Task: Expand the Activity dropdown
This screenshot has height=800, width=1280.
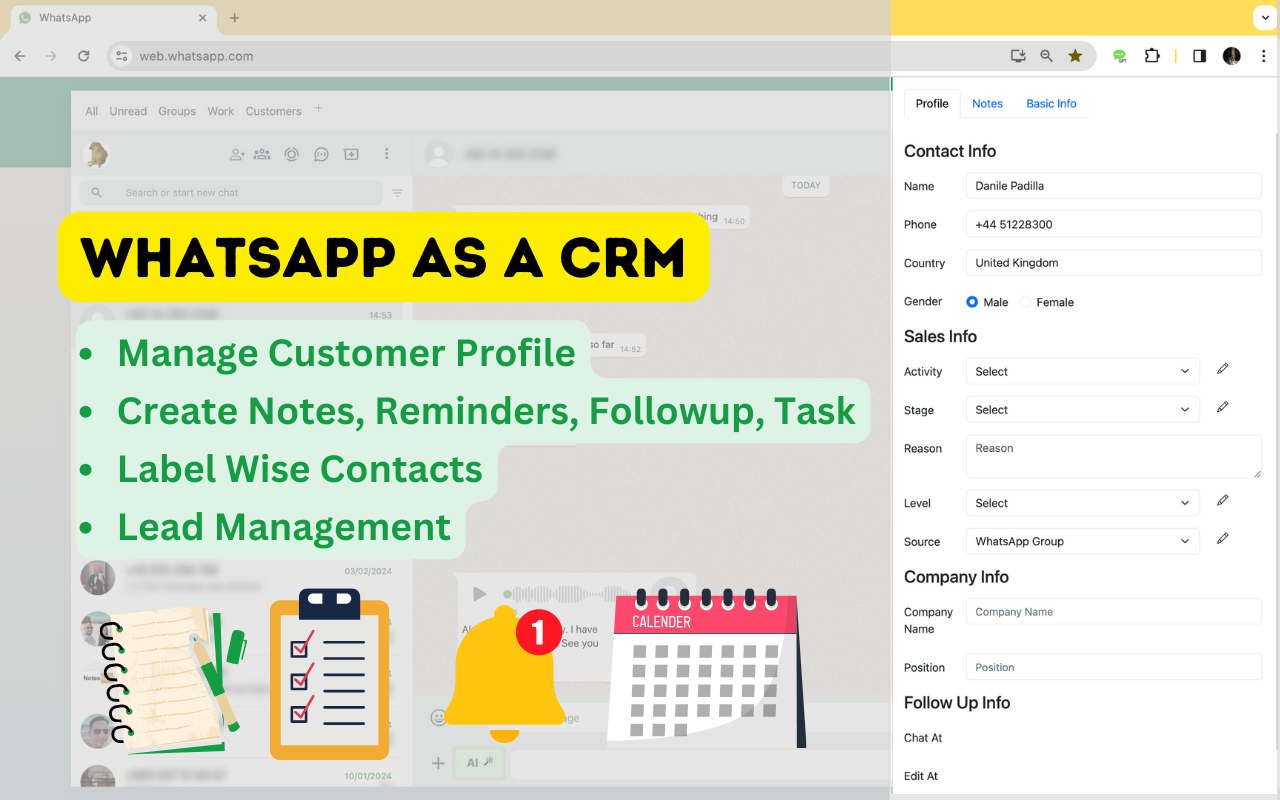Action: pyautogui.click(x=1082, y=371)
